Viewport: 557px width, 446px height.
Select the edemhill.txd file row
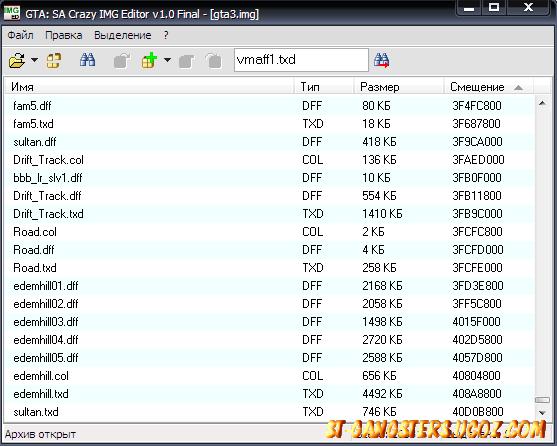pyautogui.click(x=269, y=394)
